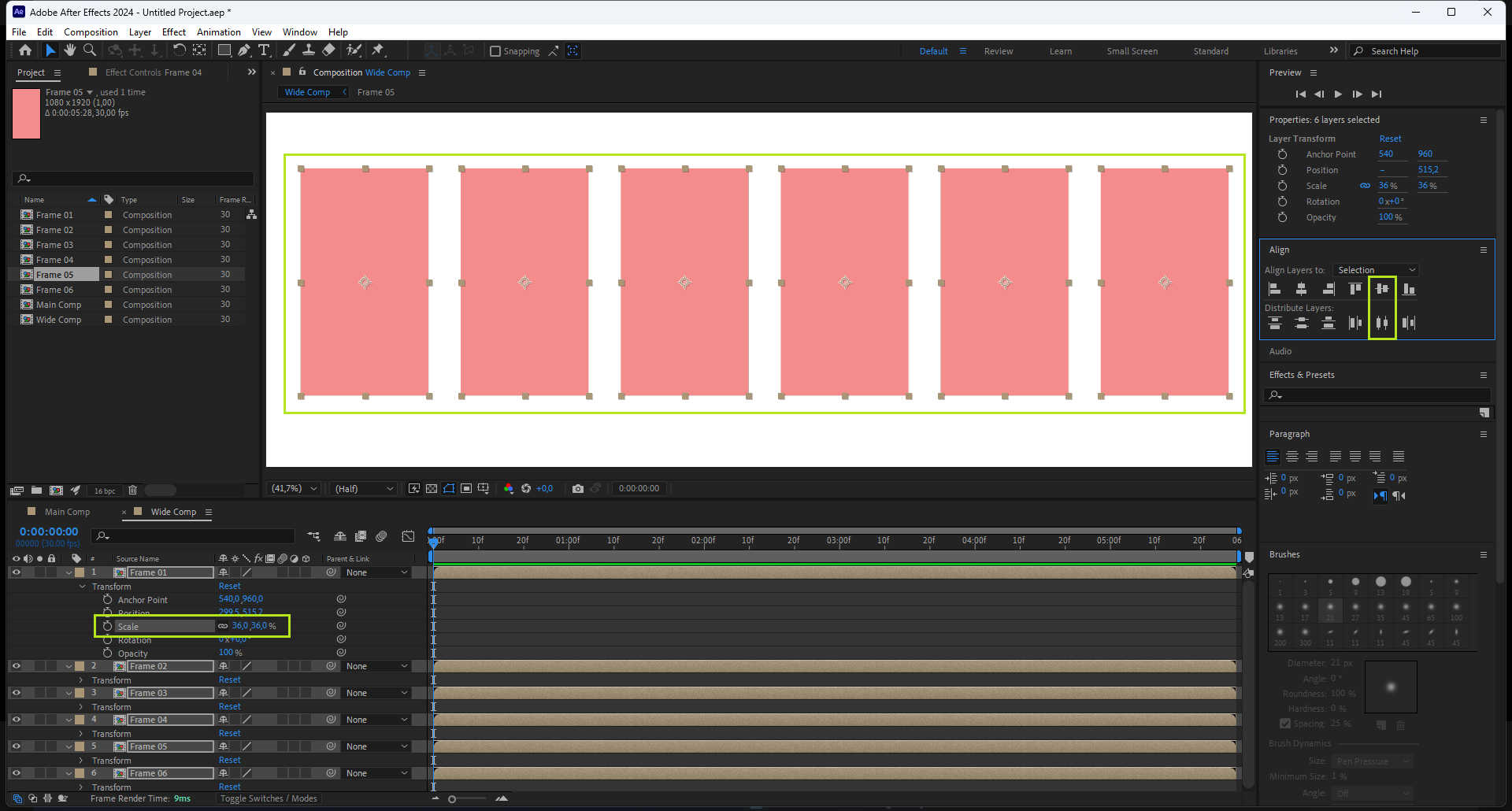Toggle visibility of Frame 05 layer
Image resolution: width=1512 pixels, height=811 pixels.
click(16, 746)
